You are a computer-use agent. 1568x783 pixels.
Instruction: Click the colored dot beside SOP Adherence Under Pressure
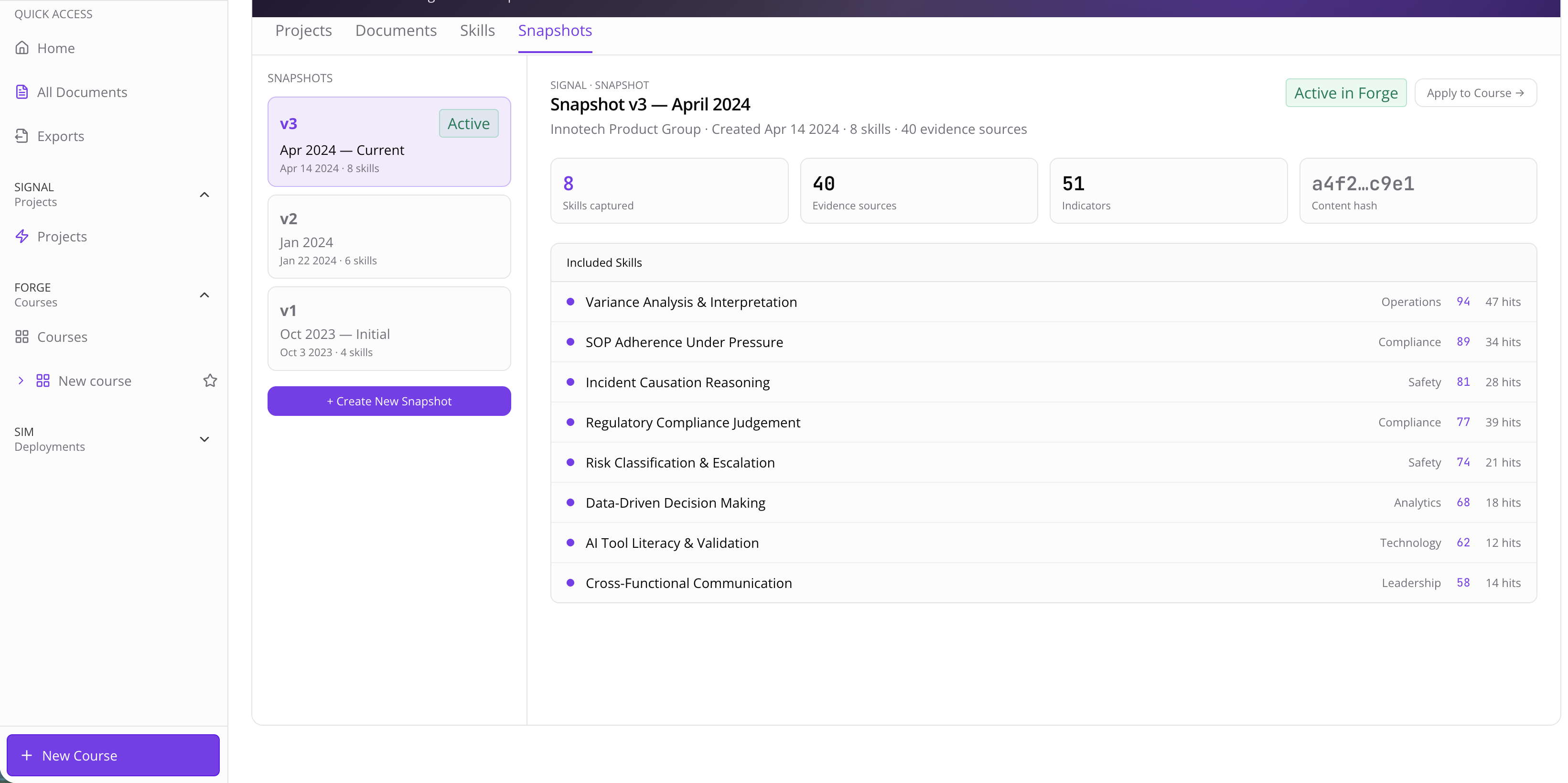click(x=571, y=342)
